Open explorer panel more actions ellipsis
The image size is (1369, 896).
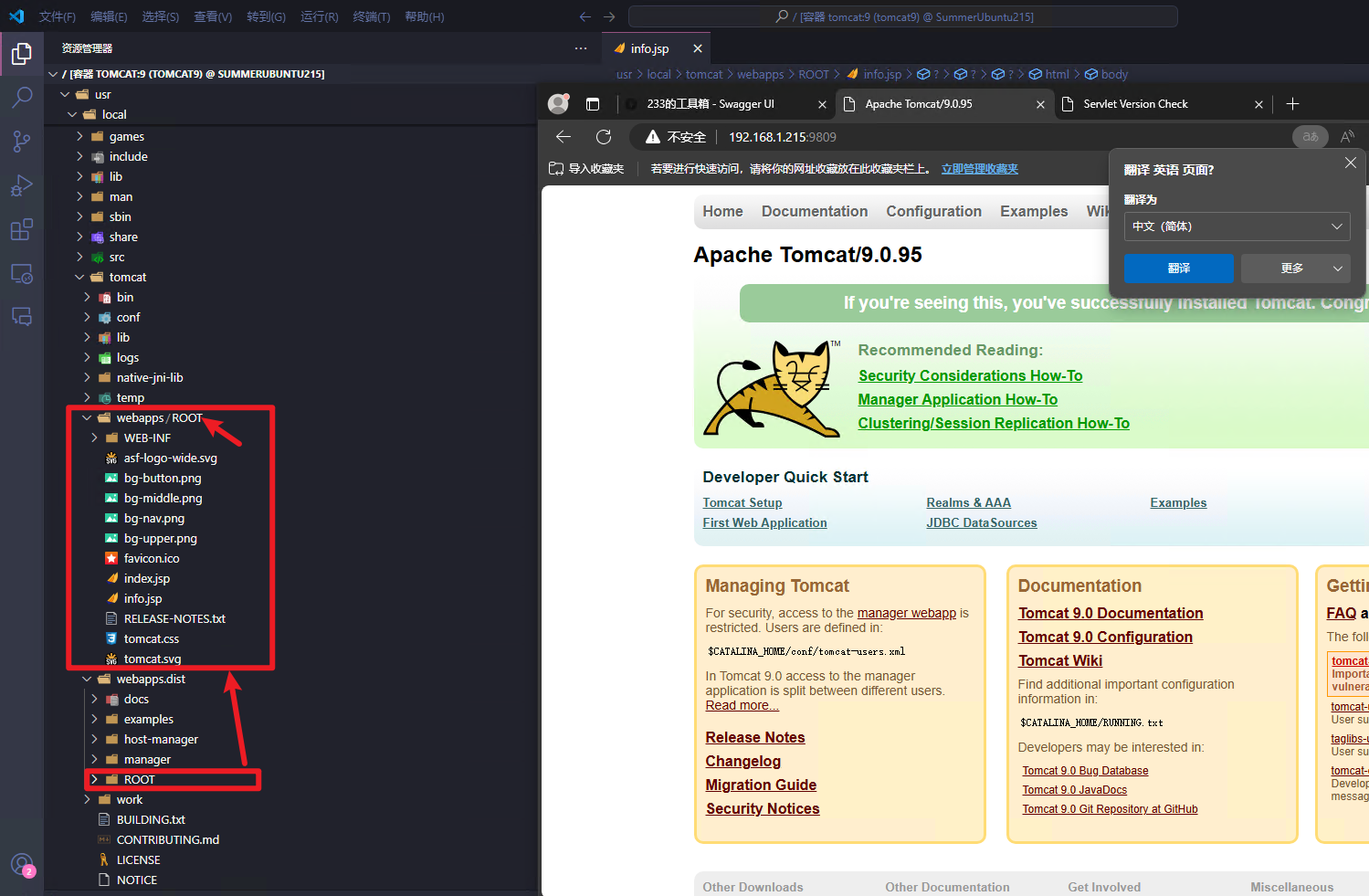click(x=581, y=48)
